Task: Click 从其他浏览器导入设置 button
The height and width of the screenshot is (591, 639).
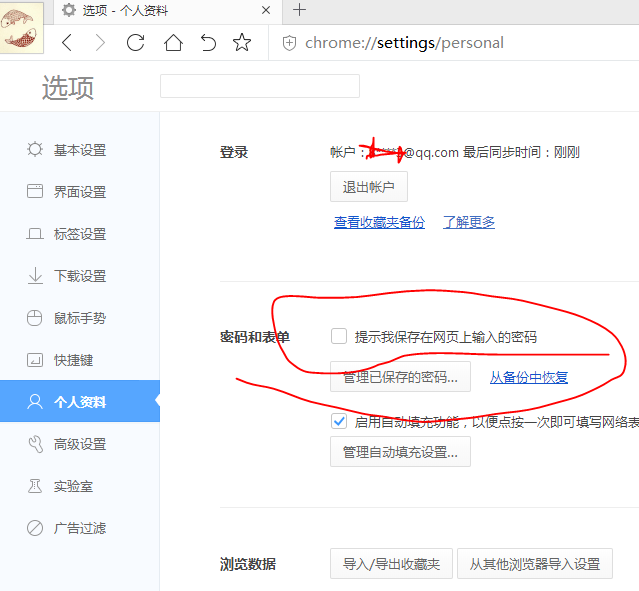Action: 535,564
